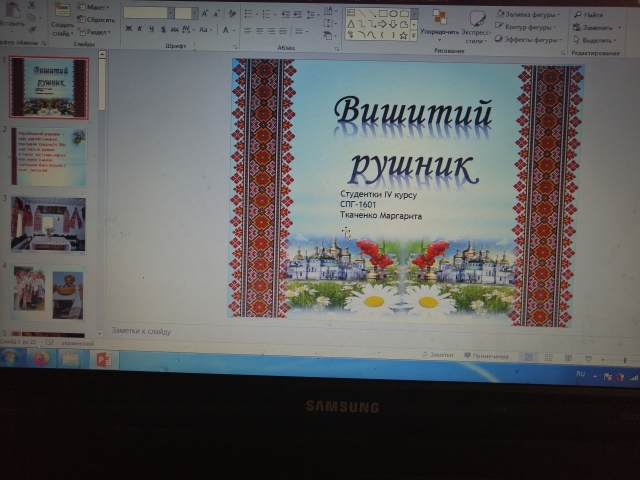Align text left in paragraph group
640x480 pixels.
pyautogui.click(x=248, y=31)
